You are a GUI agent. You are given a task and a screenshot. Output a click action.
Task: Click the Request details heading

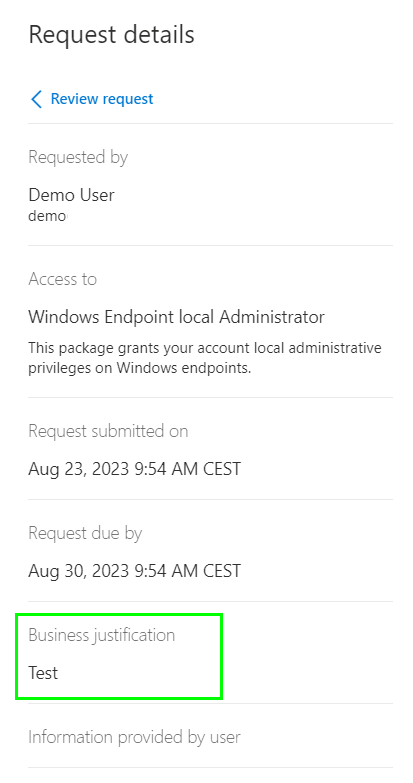click(x=111, y=34)
